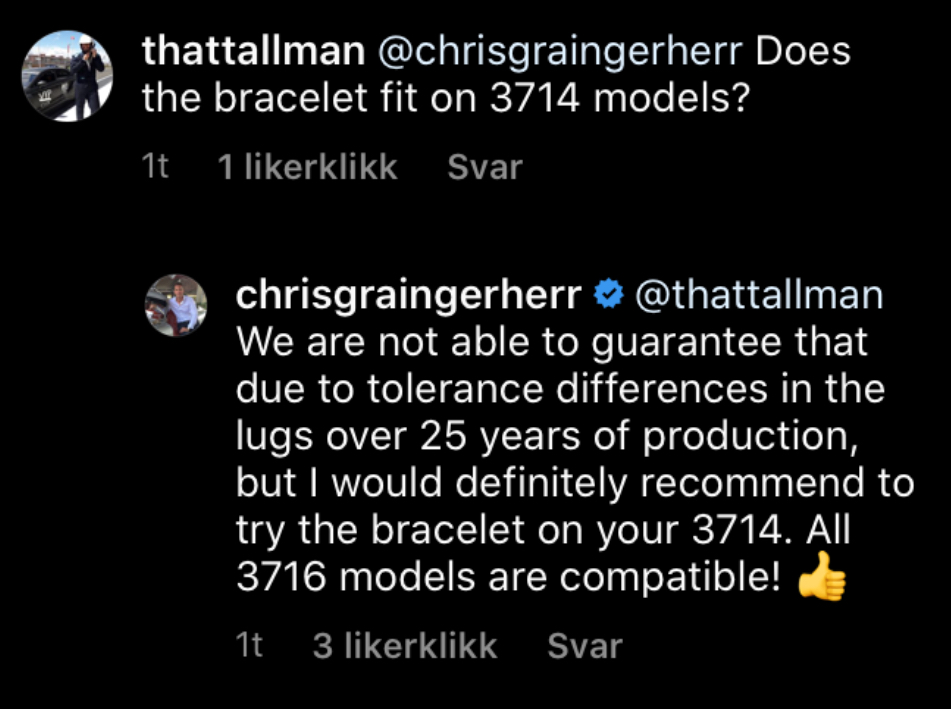The image size is (951, 709).
Task: Open thattallman's profile from comment username
Action: [x=251, y=52]
